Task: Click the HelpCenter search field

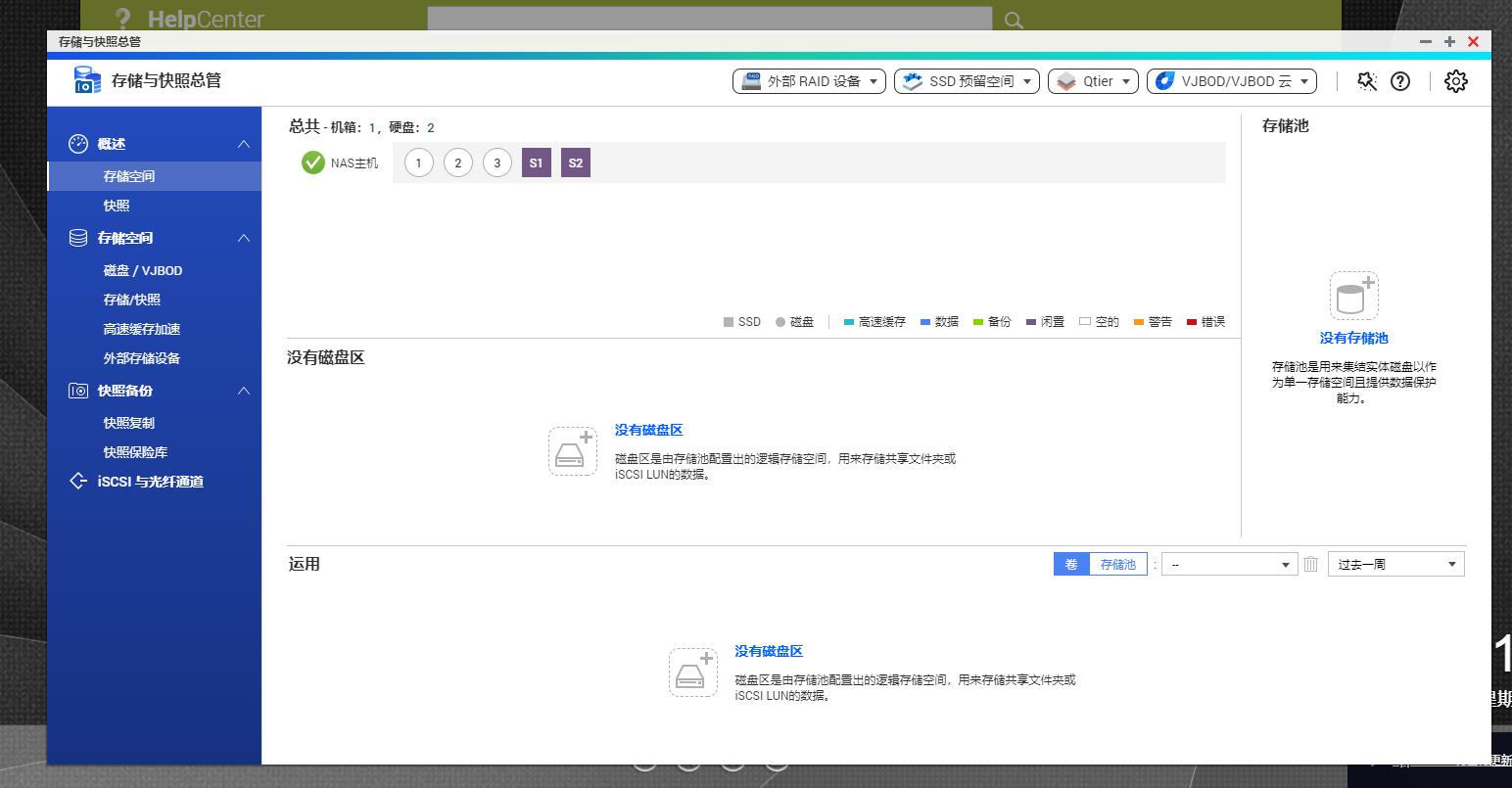Action: pos(709,20)
